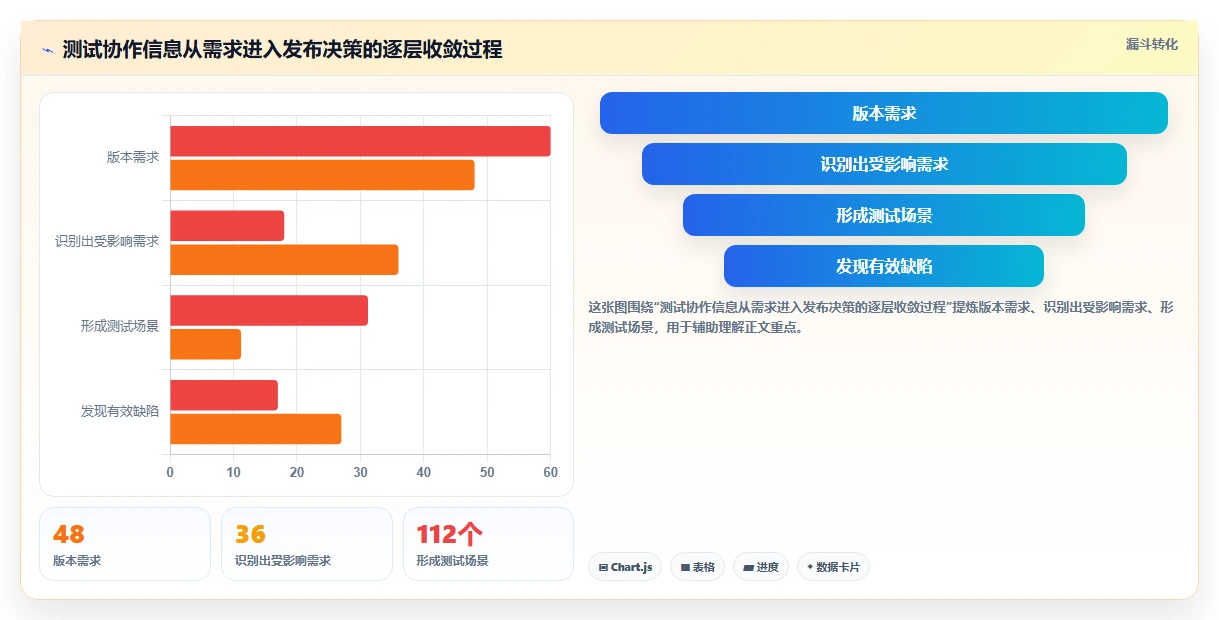This screenshot has height=620, width=1219.
Task: Click the x-axis tick value 30
Action: [x=360, y=472]
